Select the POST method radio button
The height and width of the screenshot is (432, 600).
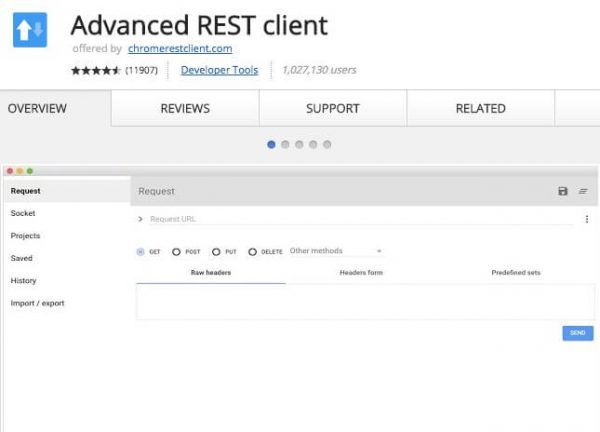pyautogui.click(x=176, y=252)
